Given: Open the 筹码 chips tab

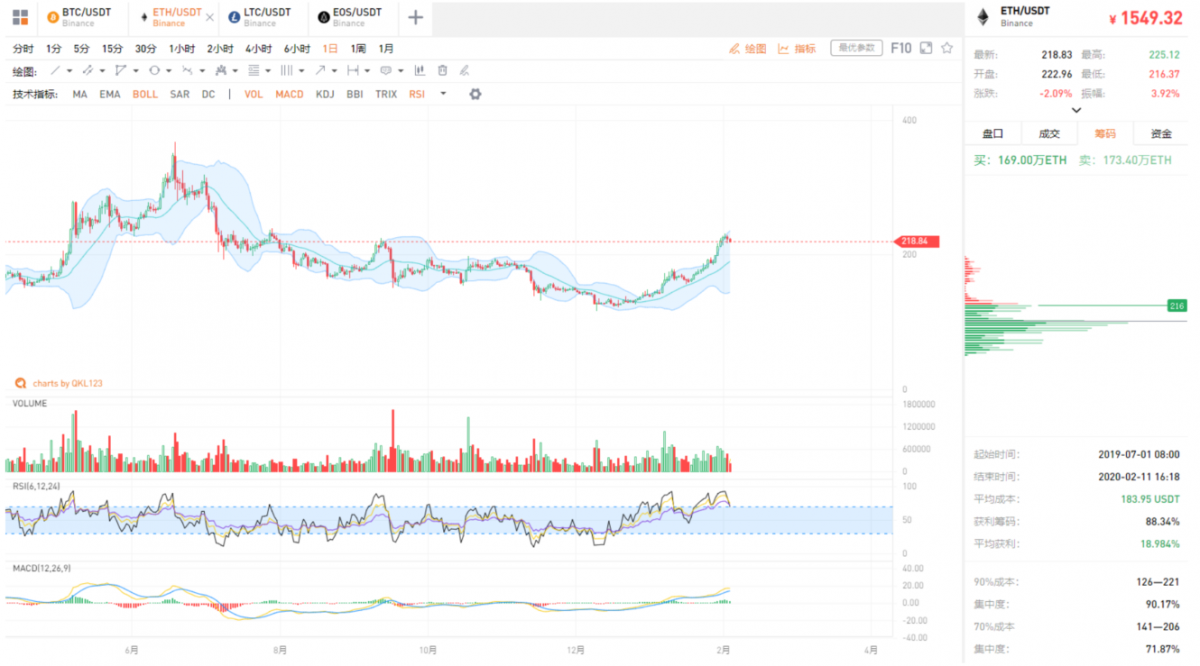Looking at the screenshot, I should (1105, 133).
